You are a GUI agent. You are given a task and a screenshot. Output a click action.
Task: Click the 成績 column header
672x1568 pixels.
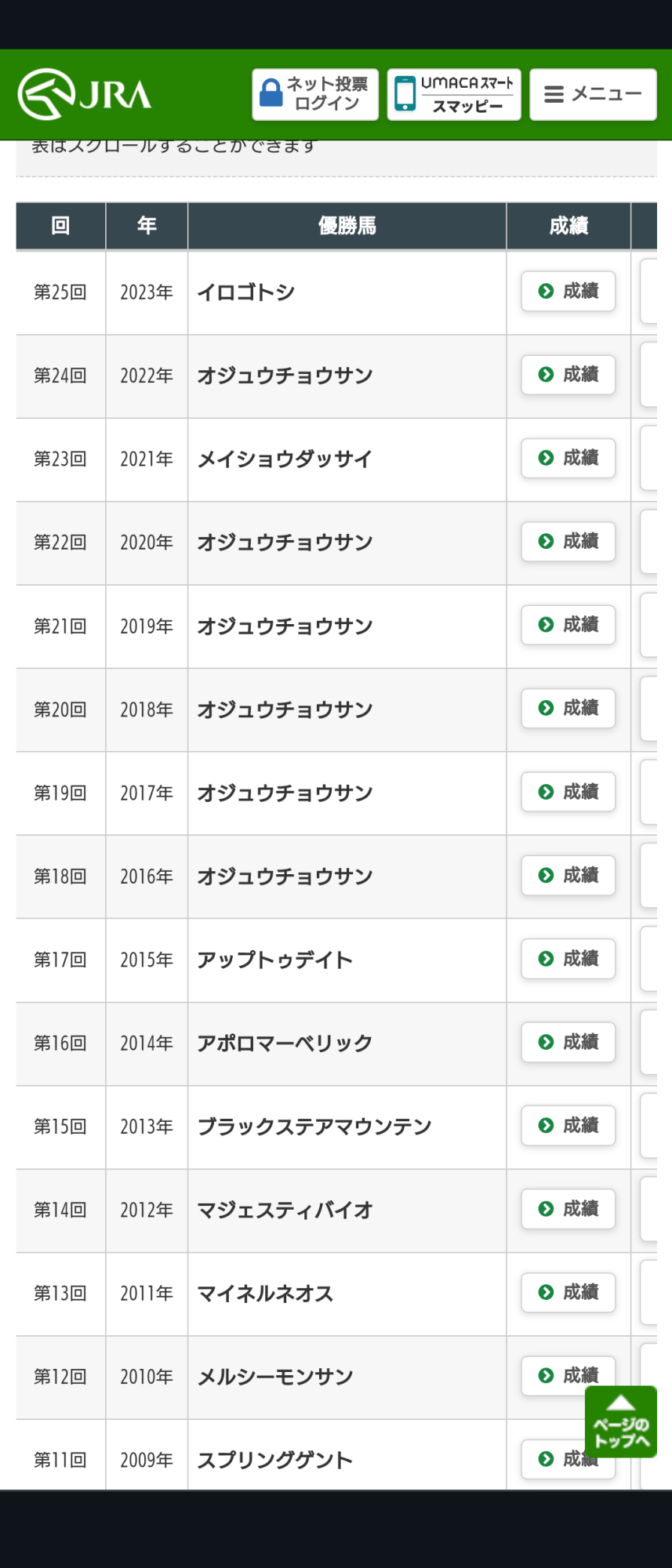point(568,227)
